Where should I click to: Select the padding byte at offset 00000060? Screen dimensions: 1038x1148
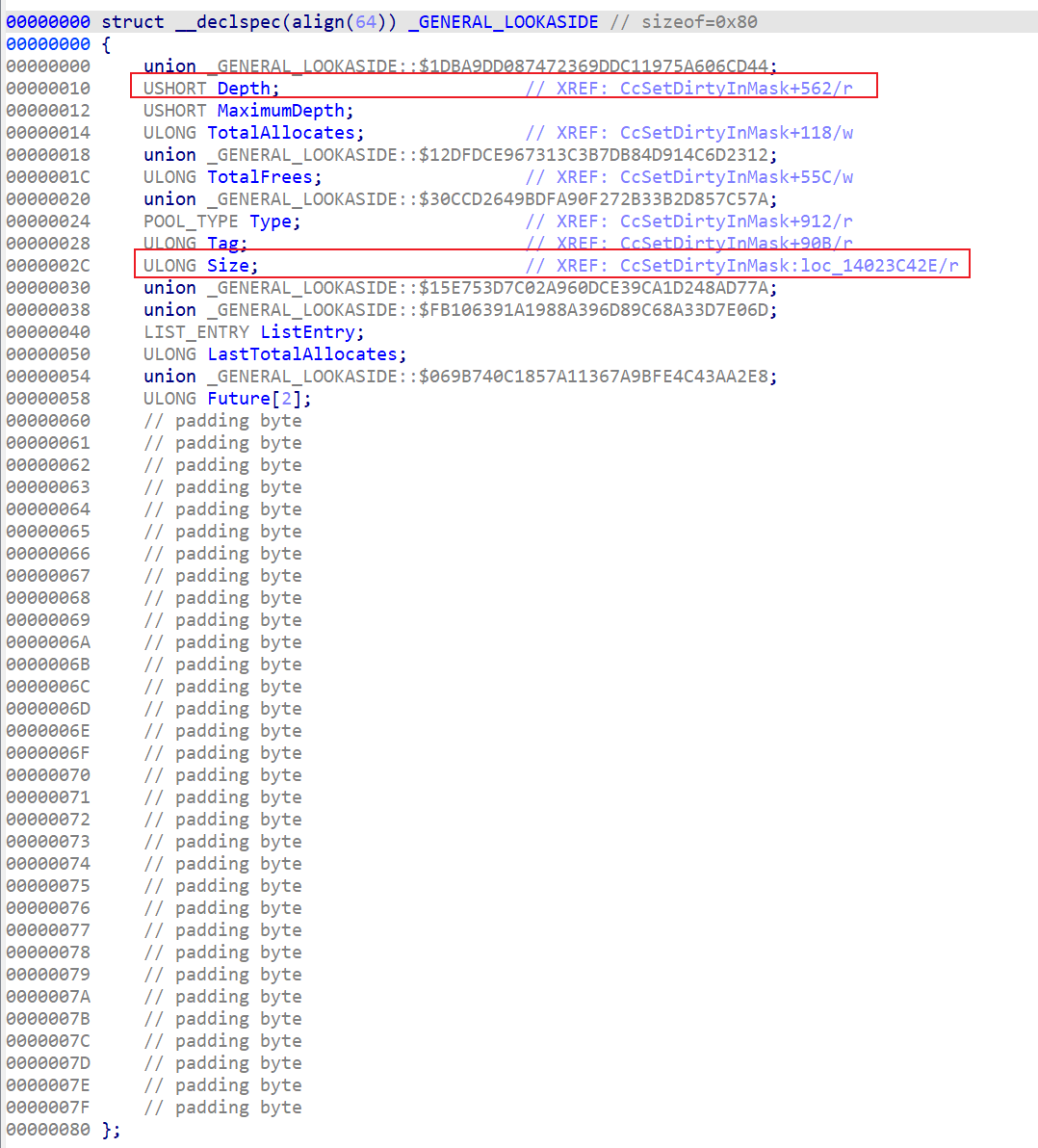[x=222, y=421]
